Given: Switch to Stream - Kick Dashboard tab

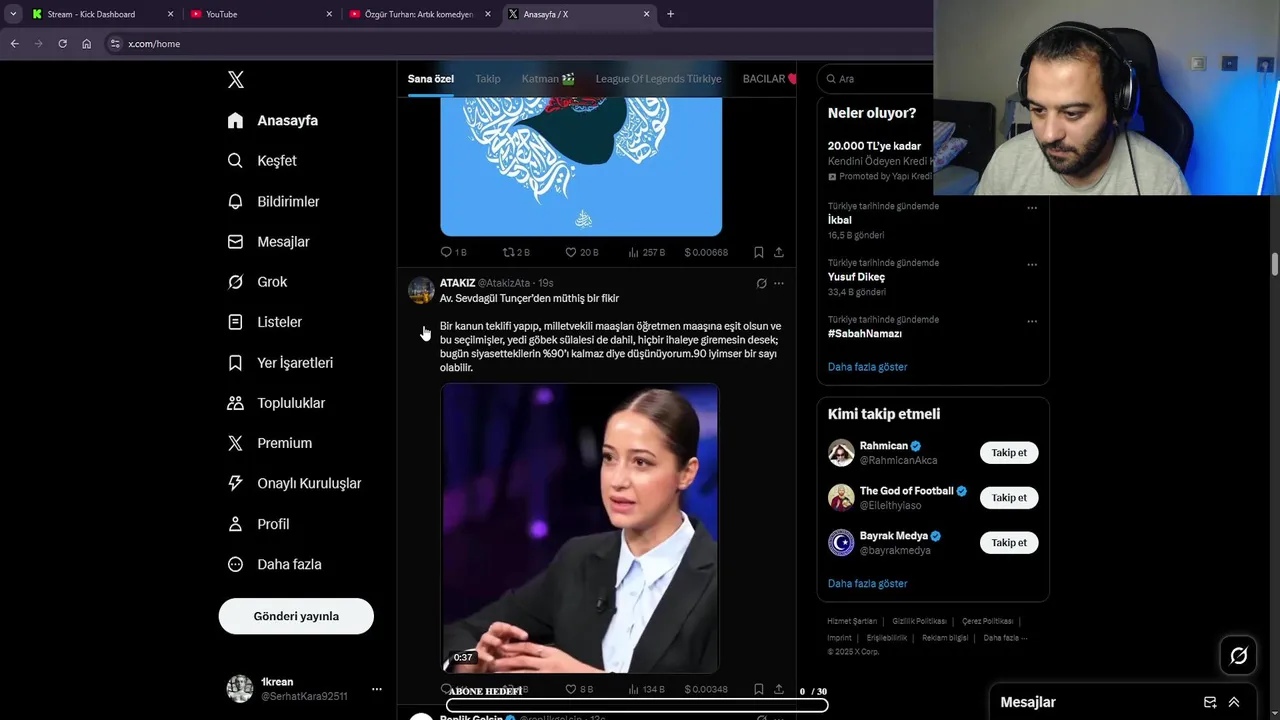Looking at the screenshot, I should (100, 14).
